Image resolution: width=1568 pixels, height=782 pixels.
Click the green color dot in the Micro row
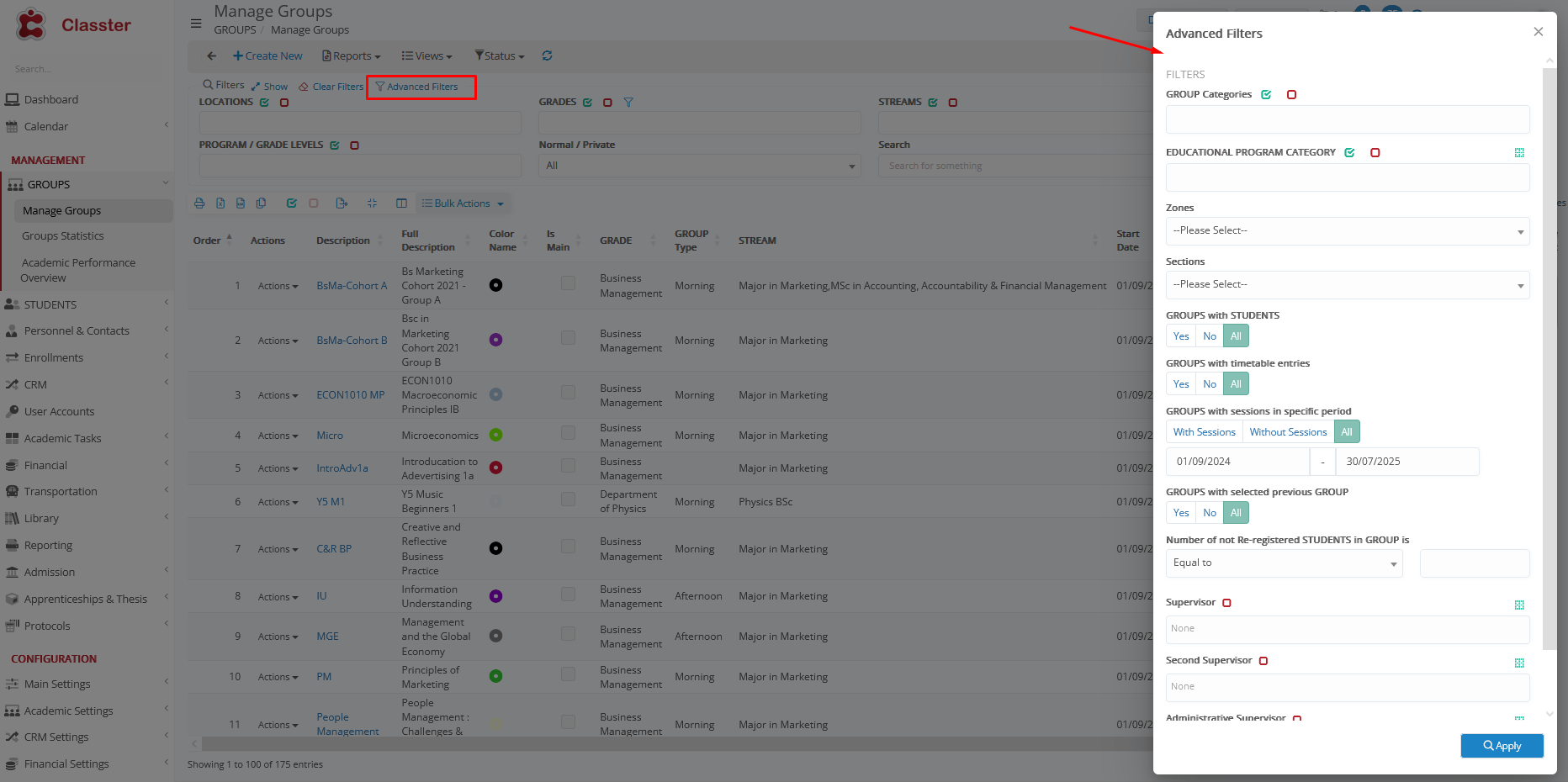pos(495,436)
